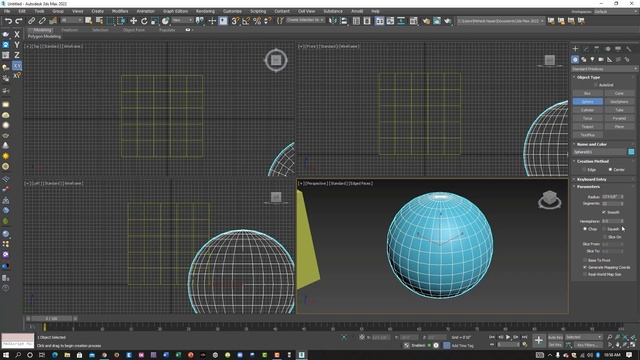Click the Auto Key button
The height and width of the screenshot is (360, 640).
tap(555, 337)
